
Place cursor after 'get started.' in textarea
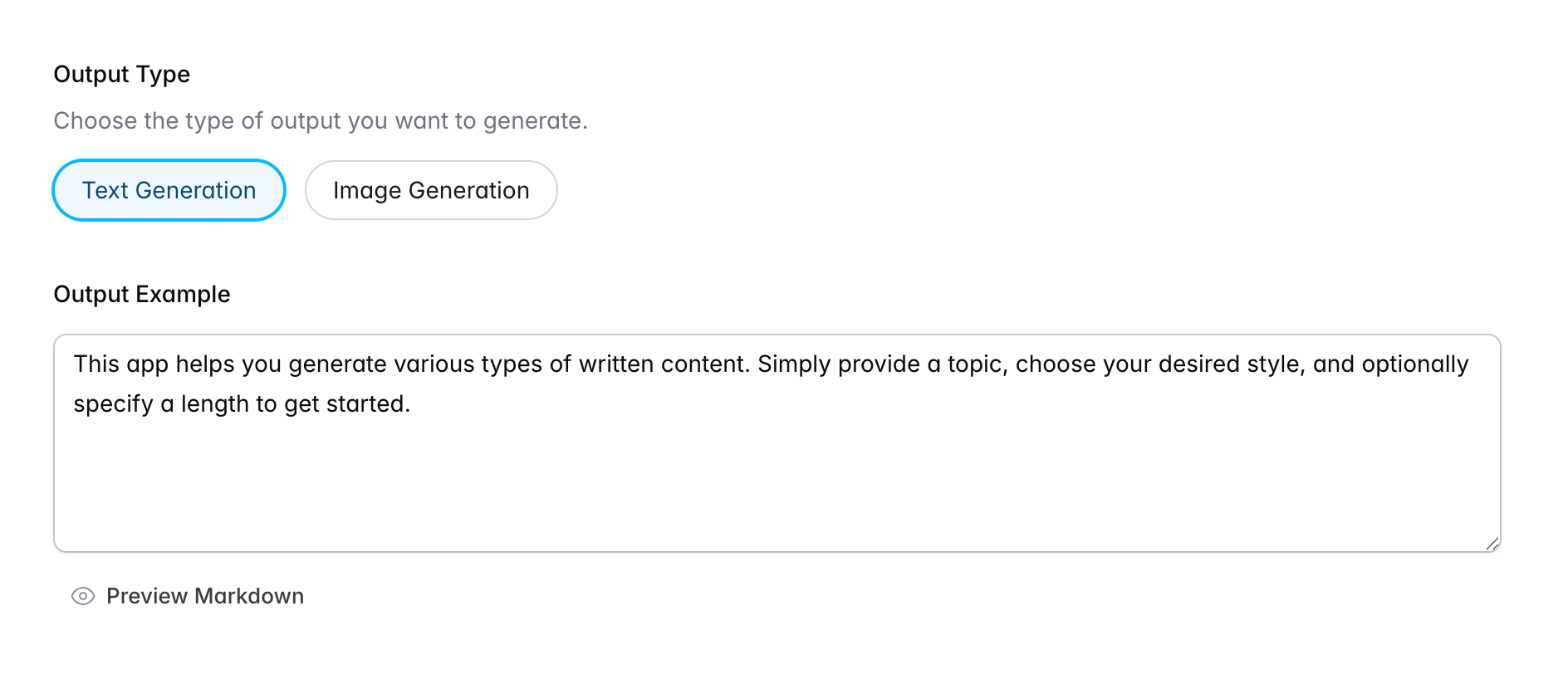click(412, 404)
